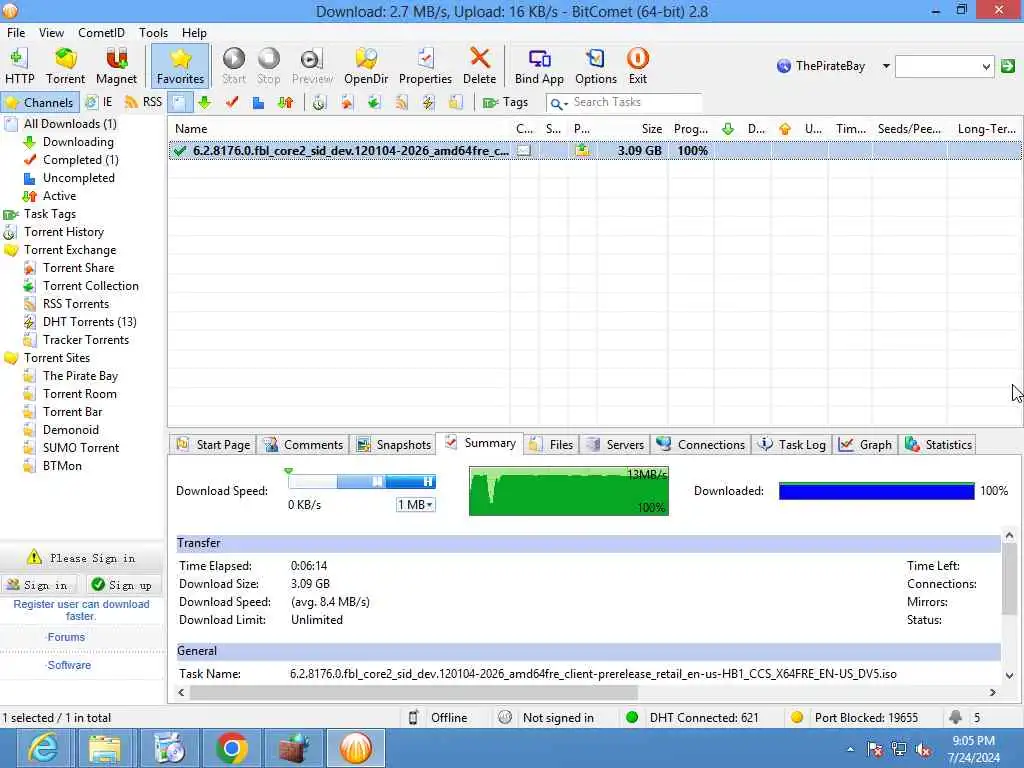Screen dimensions: 1024x768
Task: Click the greyed Start toolbar icon
Action: (234, 66)
